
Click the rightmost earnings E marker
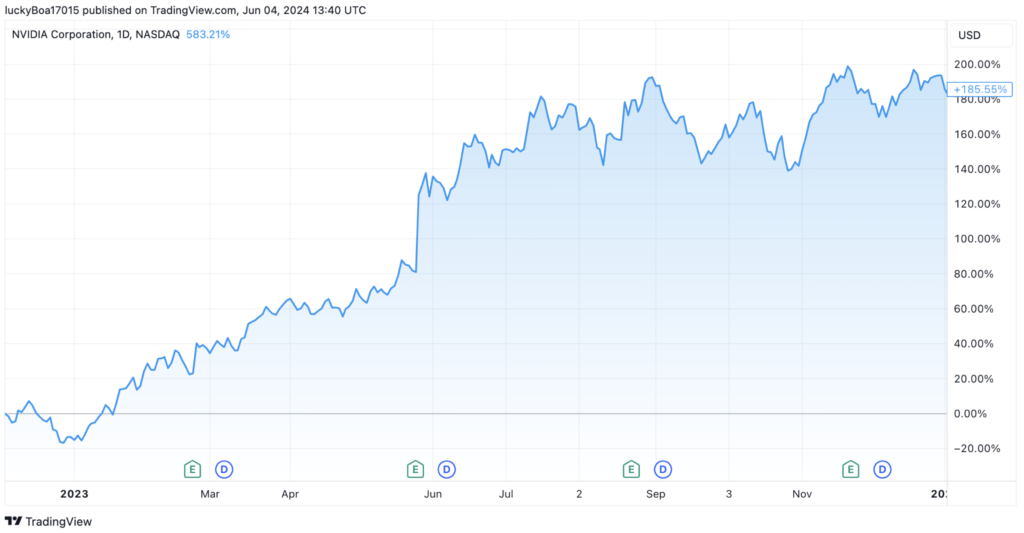(x=851, y=468)
